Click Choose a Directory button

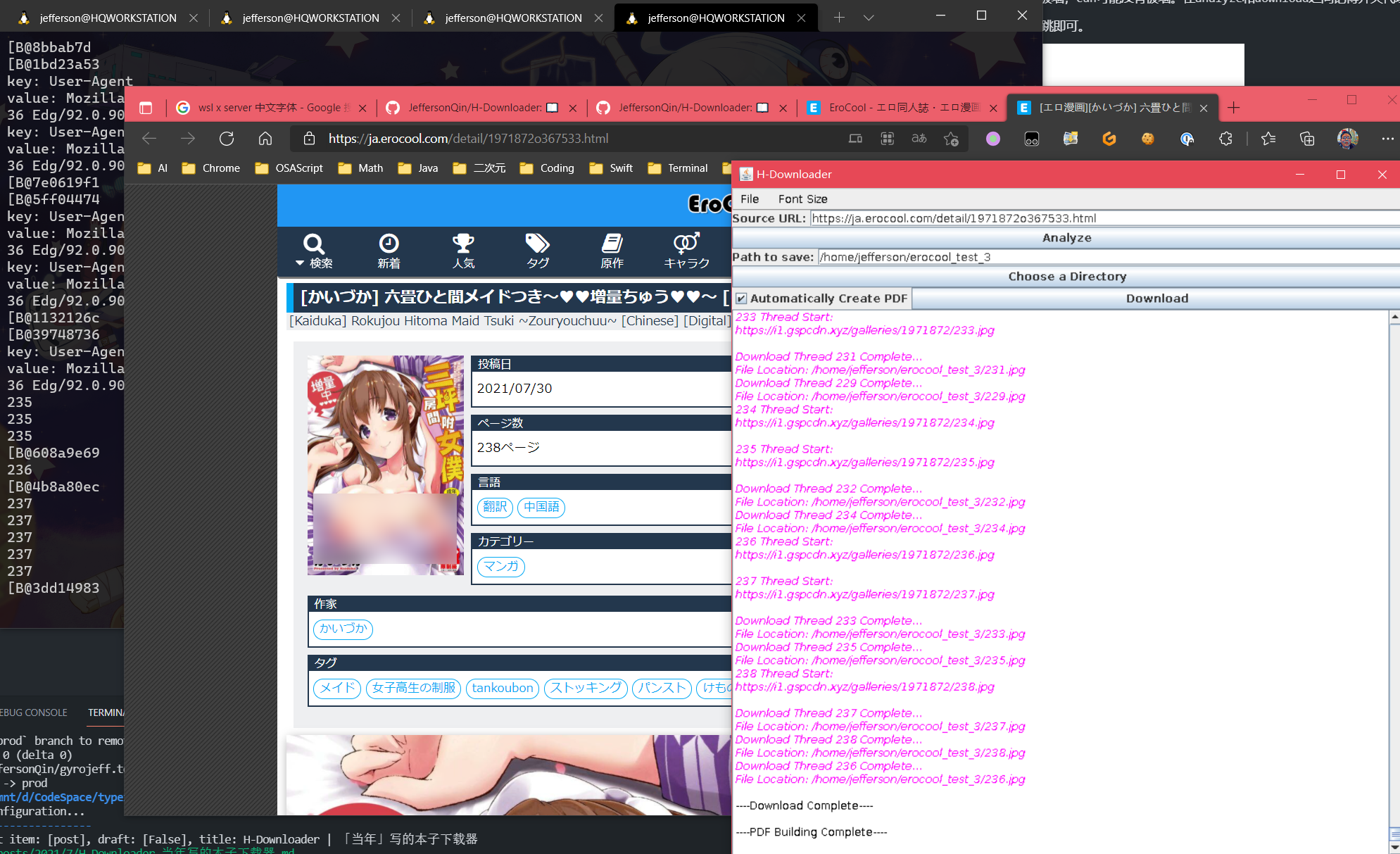point(1066,277)
